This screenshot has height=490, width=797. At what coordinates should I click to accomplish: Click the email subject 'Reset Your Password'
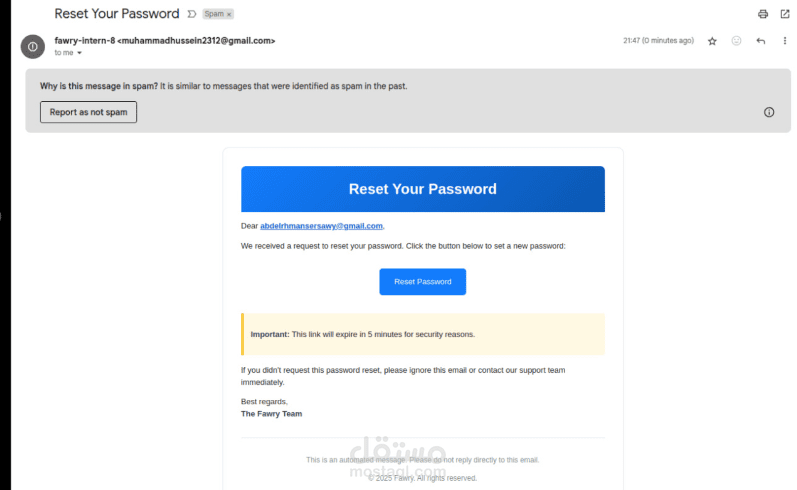[117, 14]
